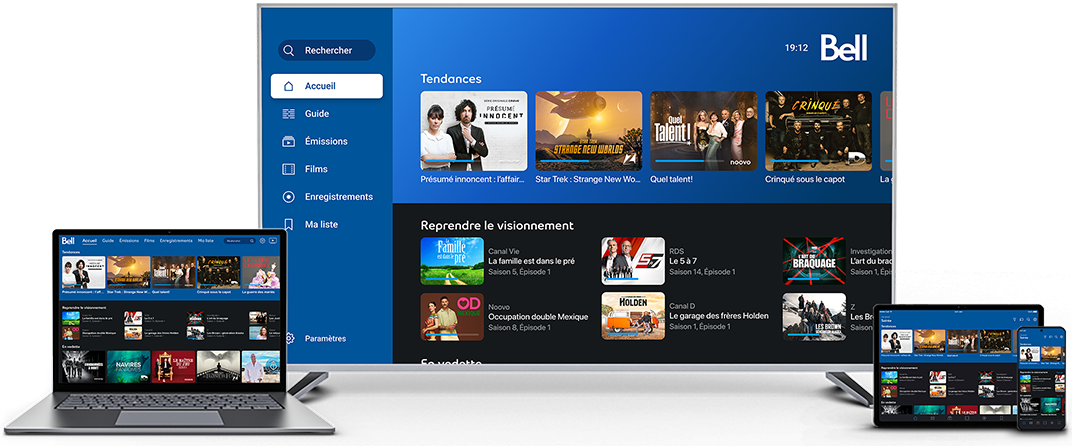This screenshot has width=1072, height=446.
Task: Click the Bell logo on the TV
Action: (843, 47)
